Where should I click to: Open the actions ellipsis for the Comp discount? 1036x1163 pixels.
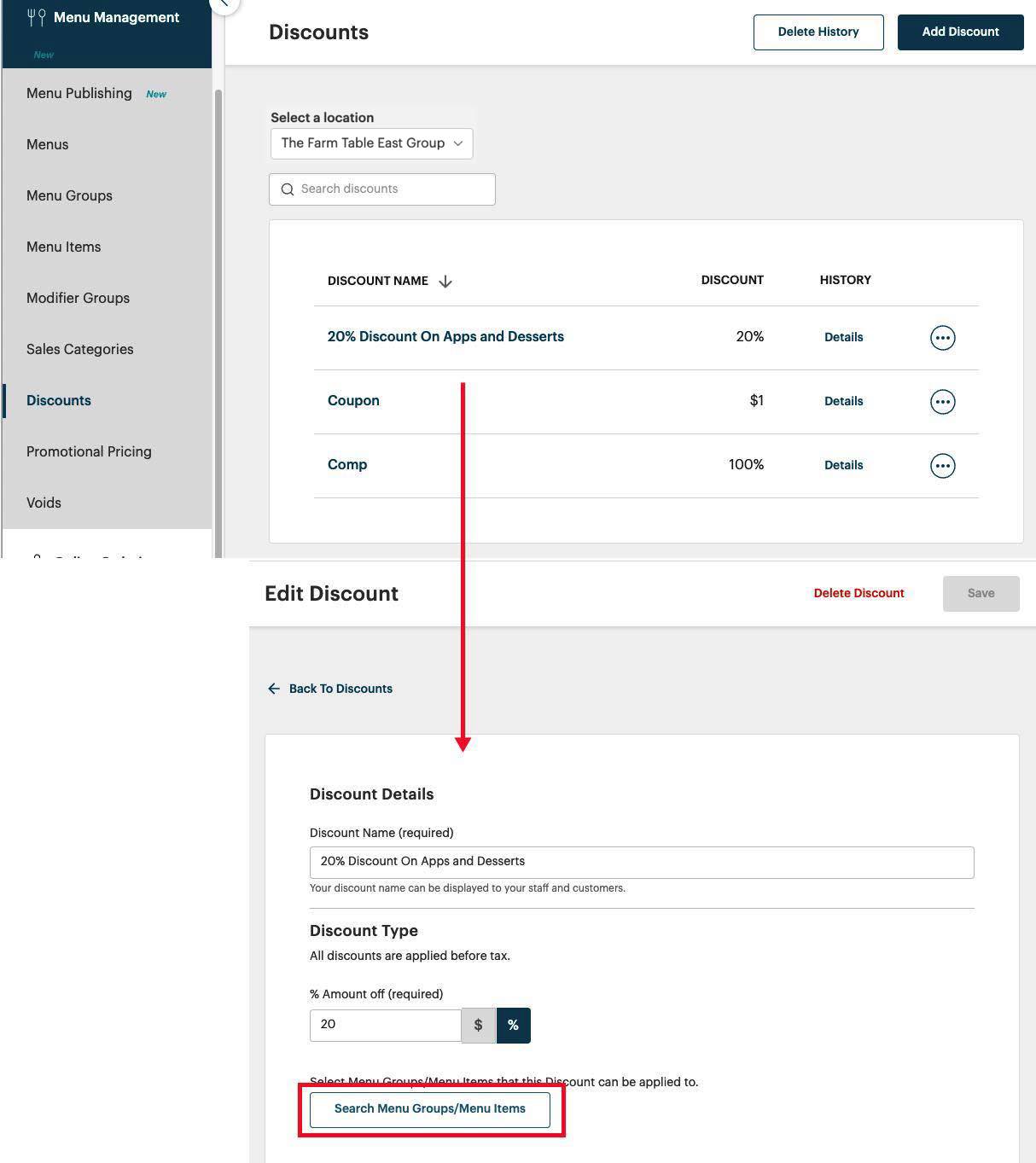click(942, 465)
